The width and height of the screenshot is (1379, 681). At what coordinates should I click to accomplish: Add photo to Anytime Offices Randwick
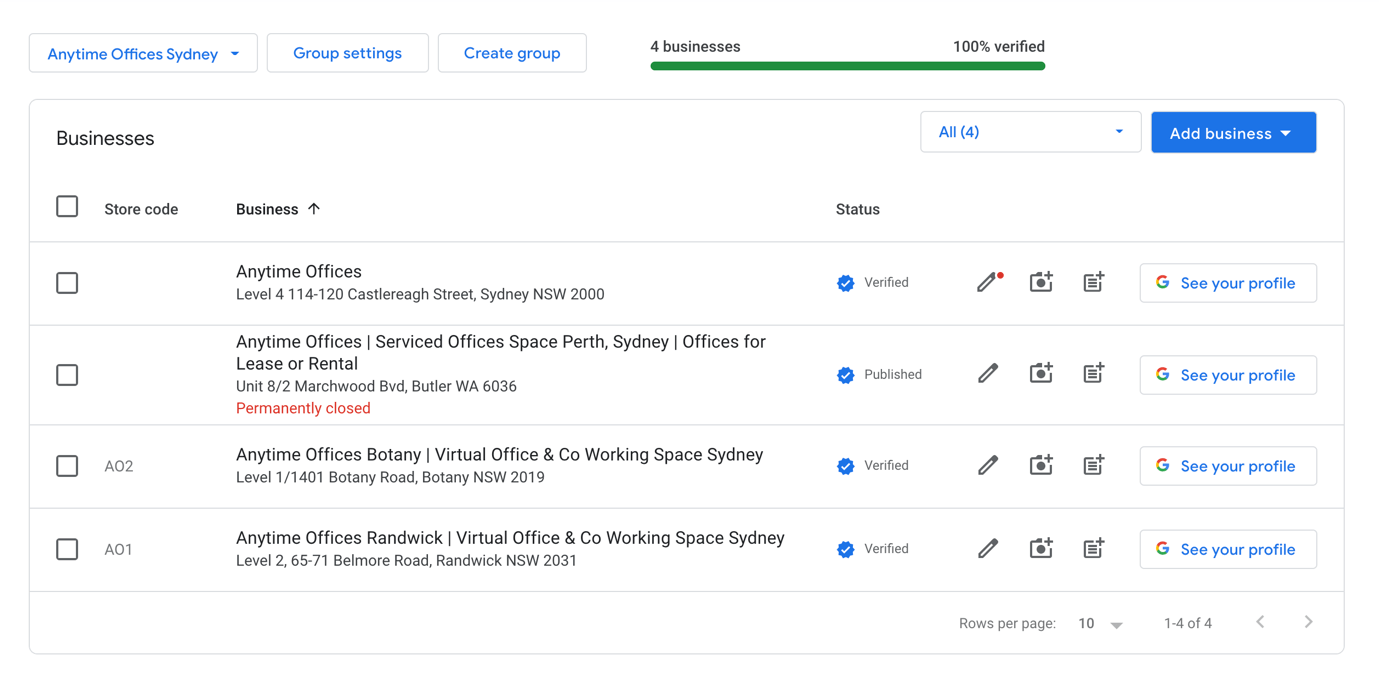(1041, 549)
